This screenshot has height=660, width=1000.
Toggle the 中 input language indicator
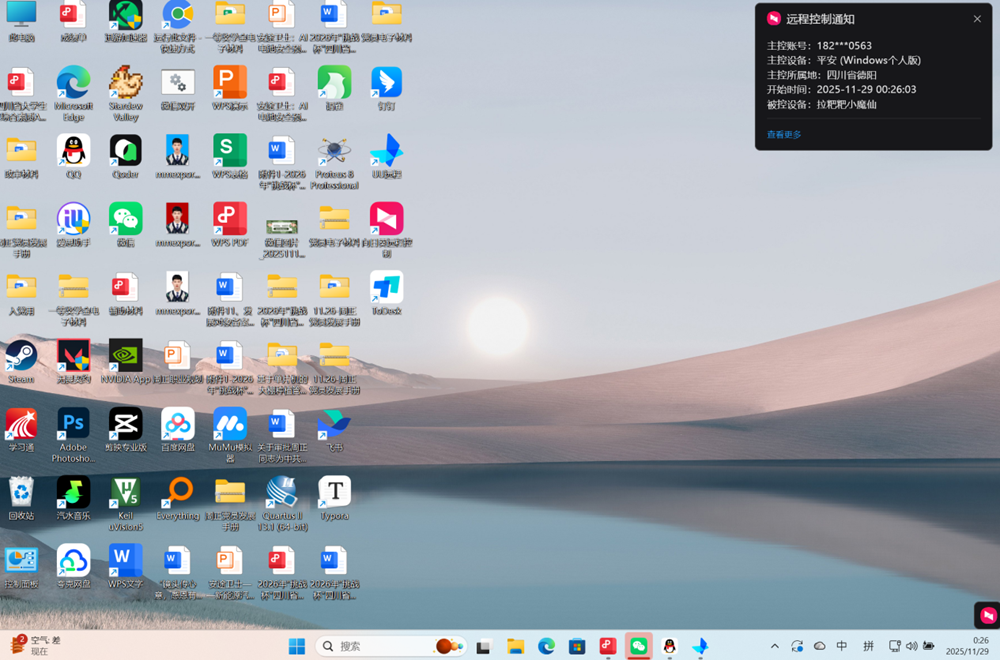[x=842, y=646]
